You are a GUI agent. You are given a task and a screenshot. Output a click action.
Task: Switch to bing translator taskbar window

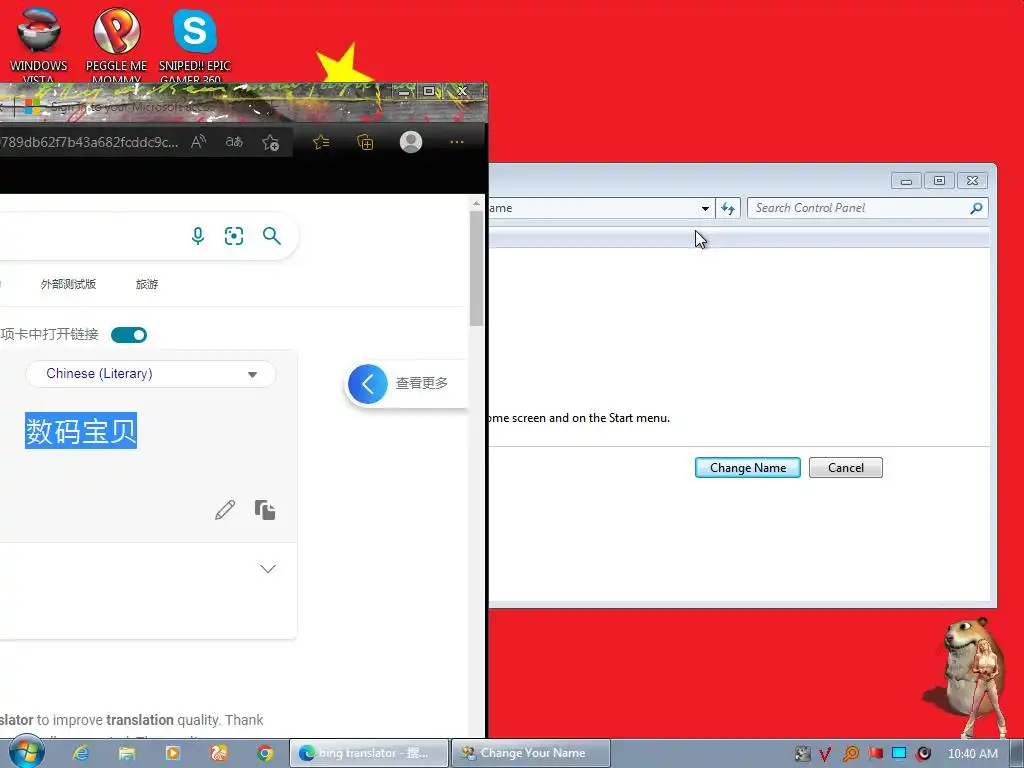[x=369, y=753]
